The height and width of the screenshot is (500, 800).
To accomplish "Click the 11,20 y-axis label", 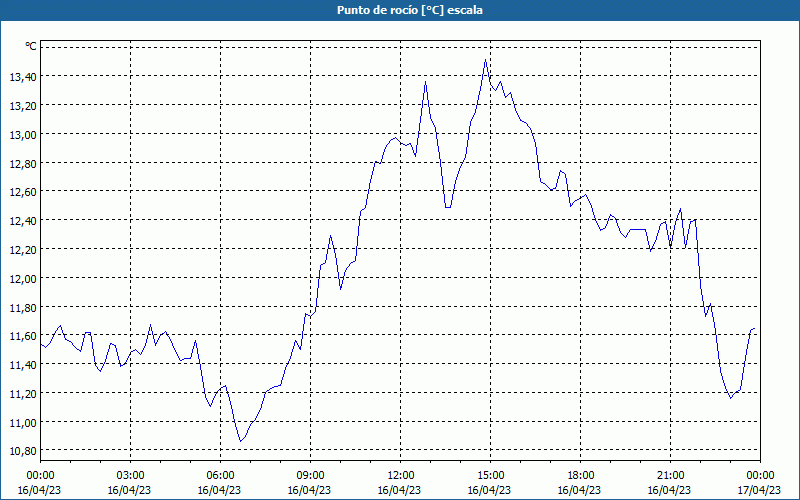I will (23, 394).
